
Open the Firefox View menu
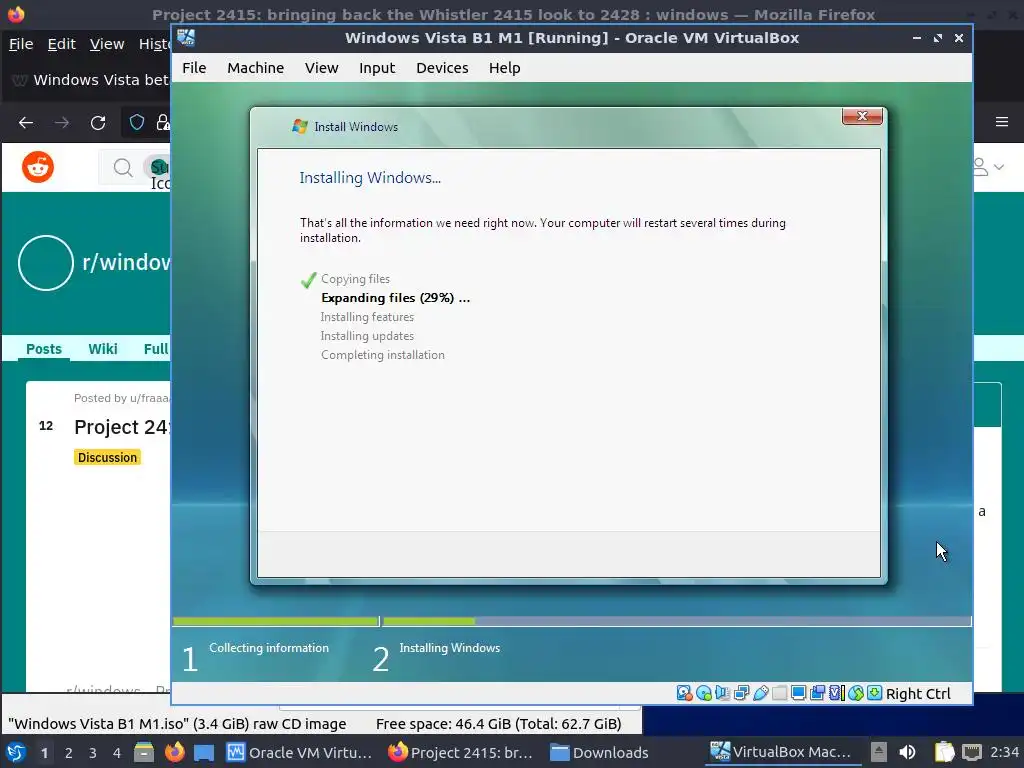click(106, 44)
